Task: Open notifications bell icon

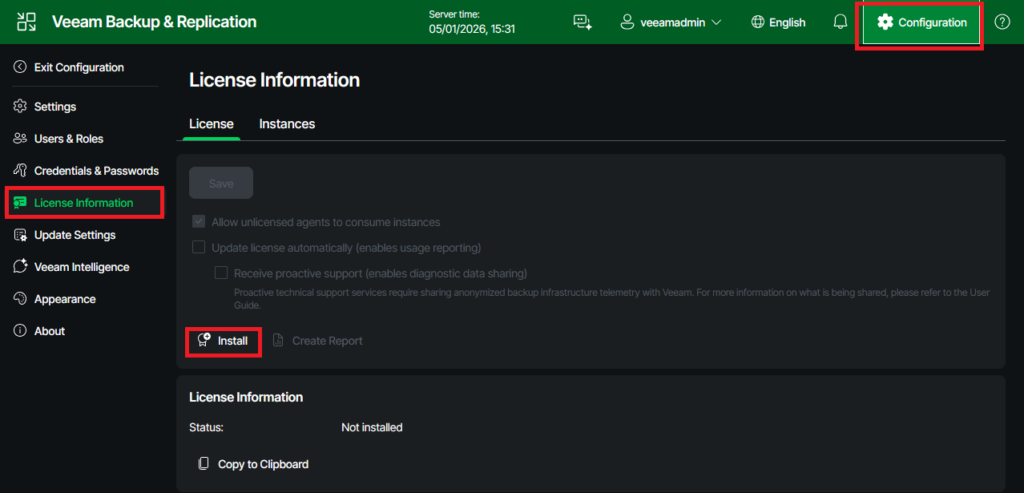Action: pyautogui.click(x=840, y=22)
